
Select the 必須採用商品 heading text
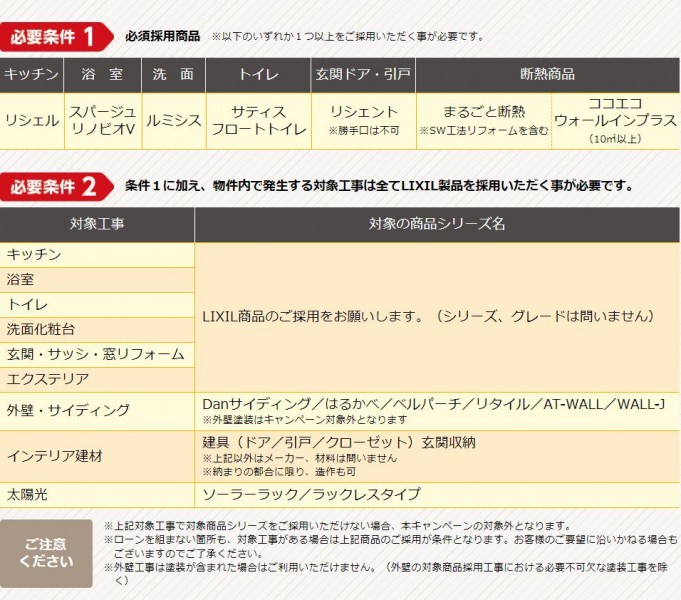pyautogui.click(x=162, y=36)
